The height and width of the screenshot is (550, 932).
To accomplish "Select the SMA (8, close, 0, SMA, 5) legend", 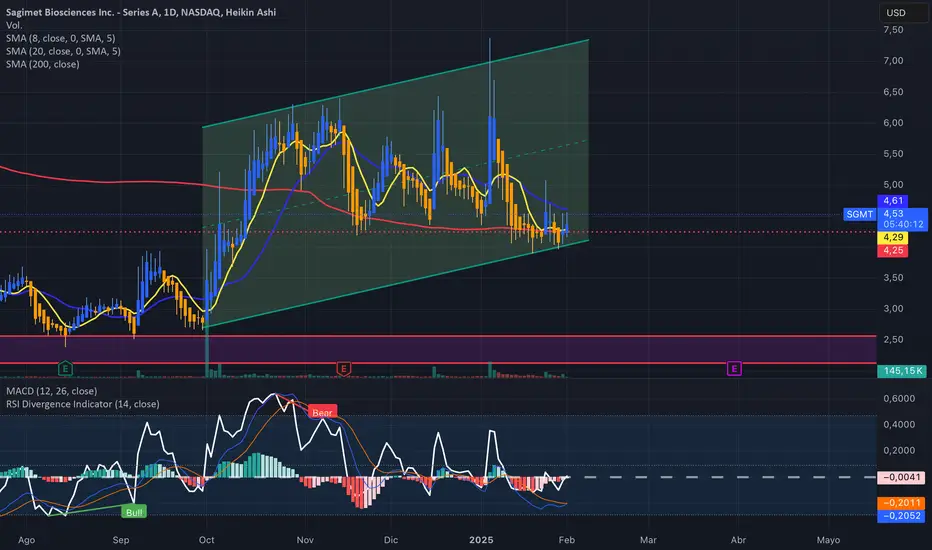I will [x=61, y=38].
